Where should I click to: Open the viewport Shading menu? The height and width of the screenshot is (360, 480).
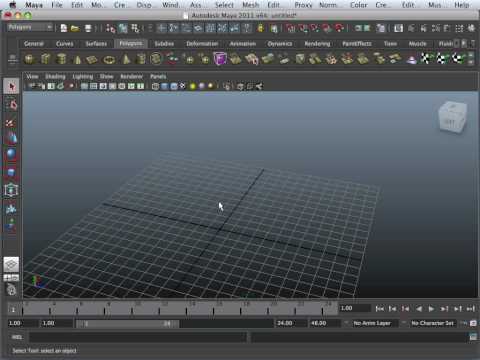click(x=55, y=76)
